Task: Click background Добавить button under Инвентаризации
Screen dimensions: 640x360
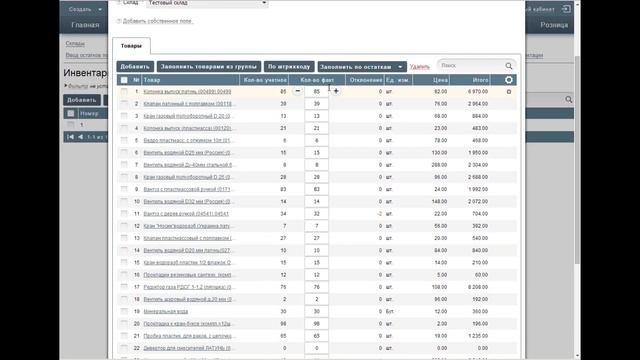Action: coord(82,100)
